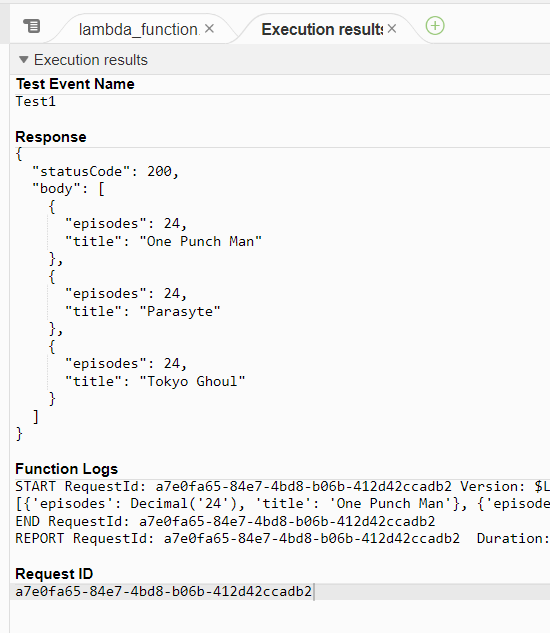Image resolution: width=550 pixels, height=633 pixels.
Task: Collapse the Execution results section
Action: (24, 60)
